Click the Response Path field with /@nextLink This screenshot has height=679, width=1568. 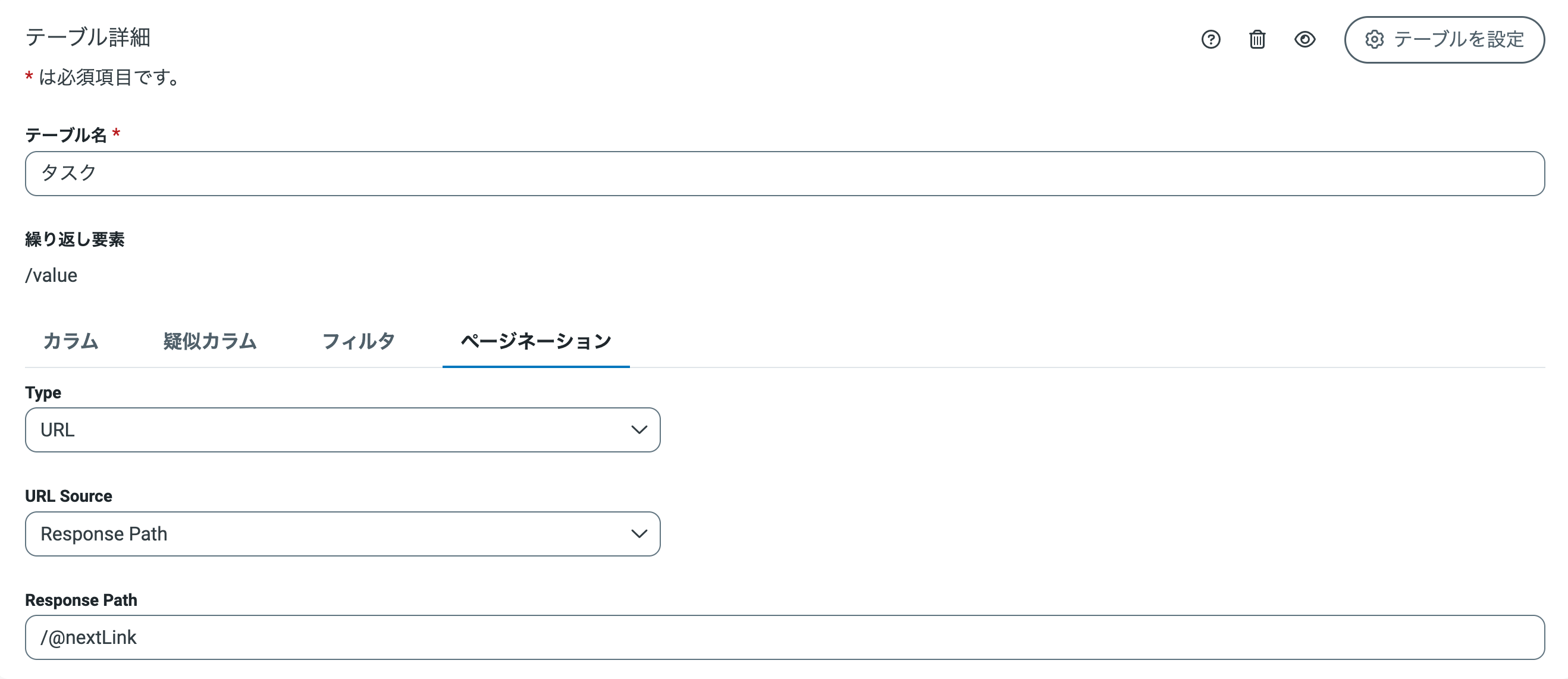tap(784, 637)
